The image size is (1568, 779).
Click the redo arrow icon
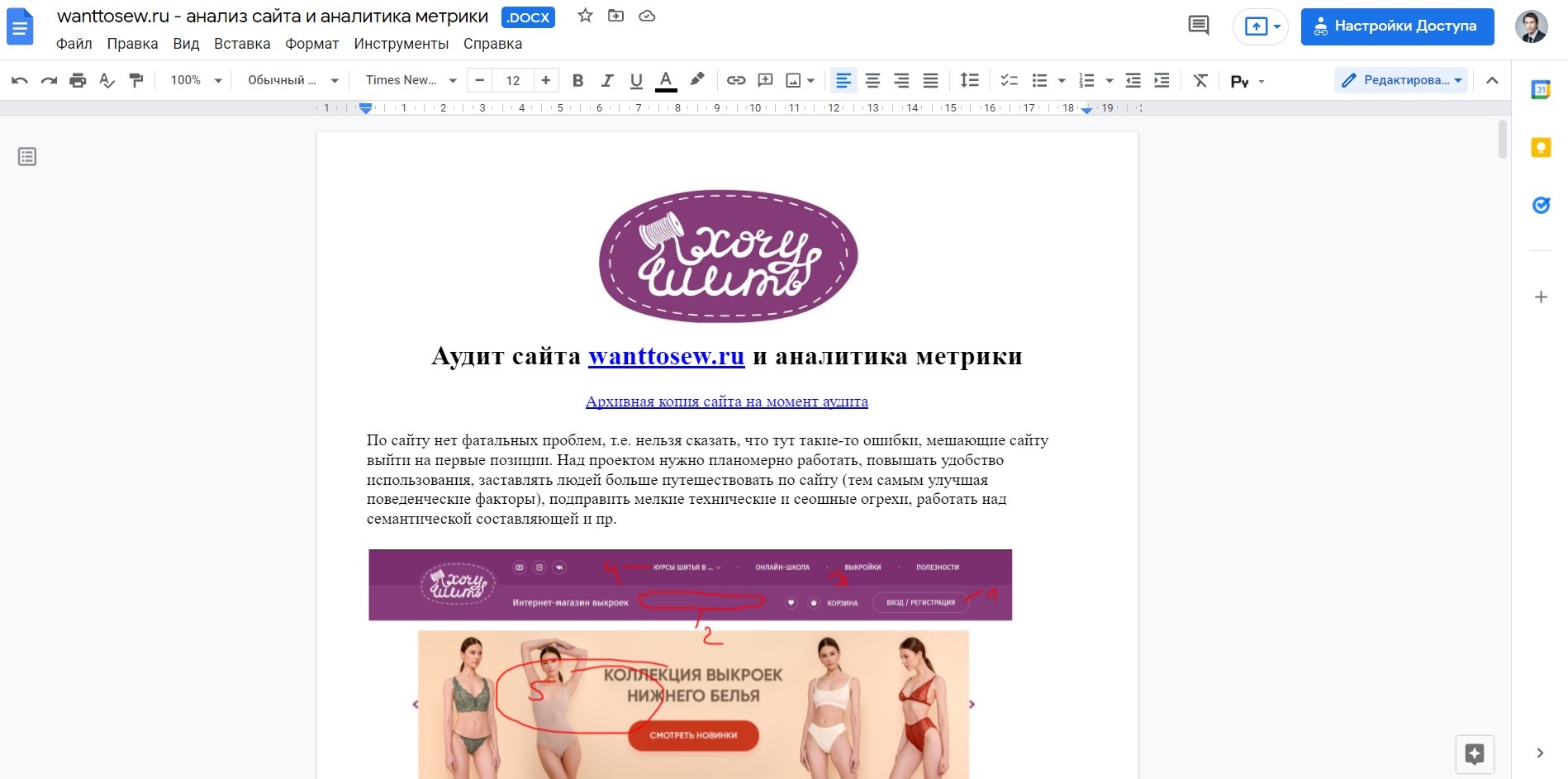pyautogui.click(x=49, y=80)
